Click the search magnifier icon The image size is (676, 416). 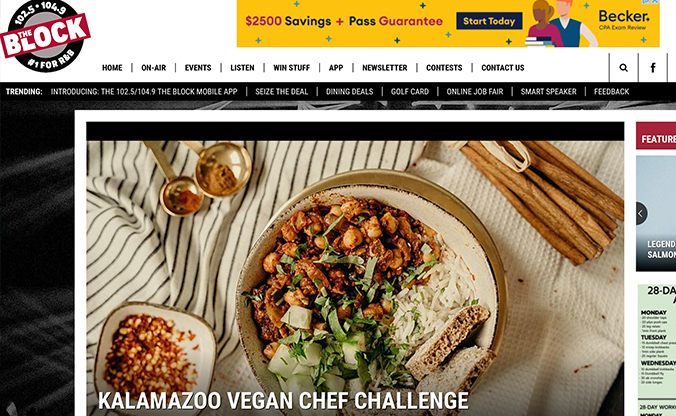(623, 68)
